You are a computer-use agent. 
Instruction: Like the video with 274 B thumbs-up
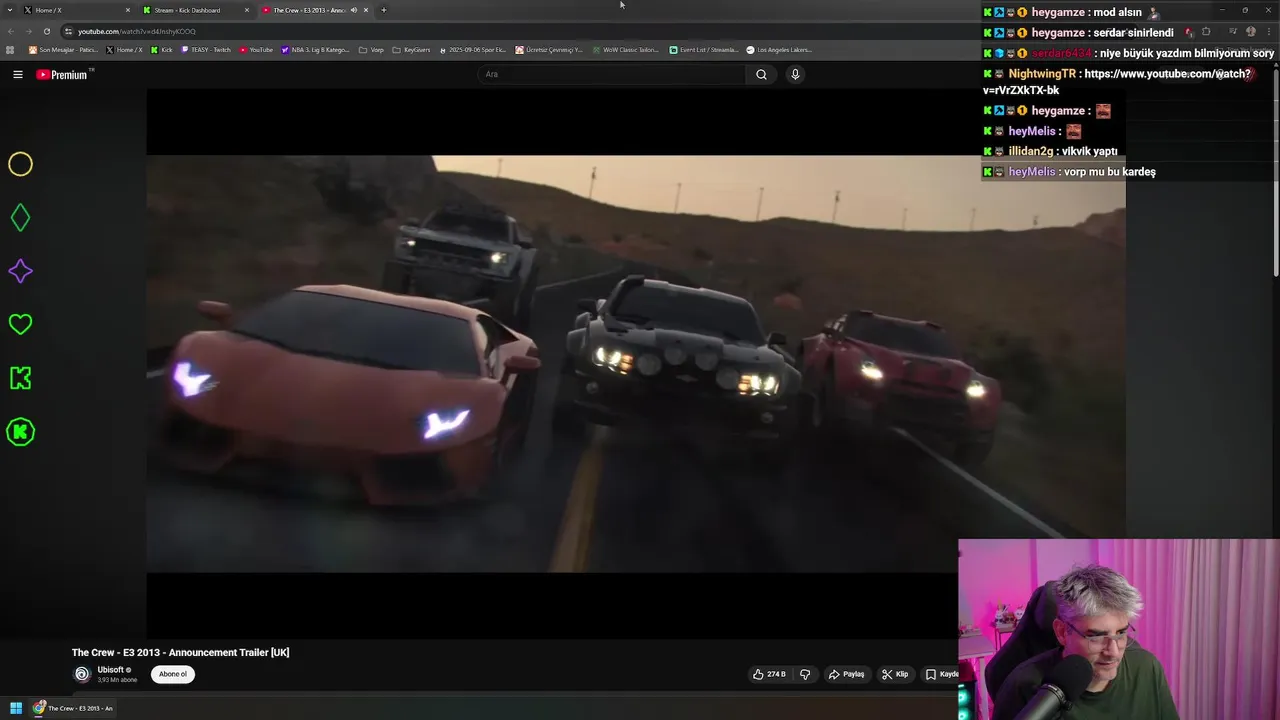point(769,674)
